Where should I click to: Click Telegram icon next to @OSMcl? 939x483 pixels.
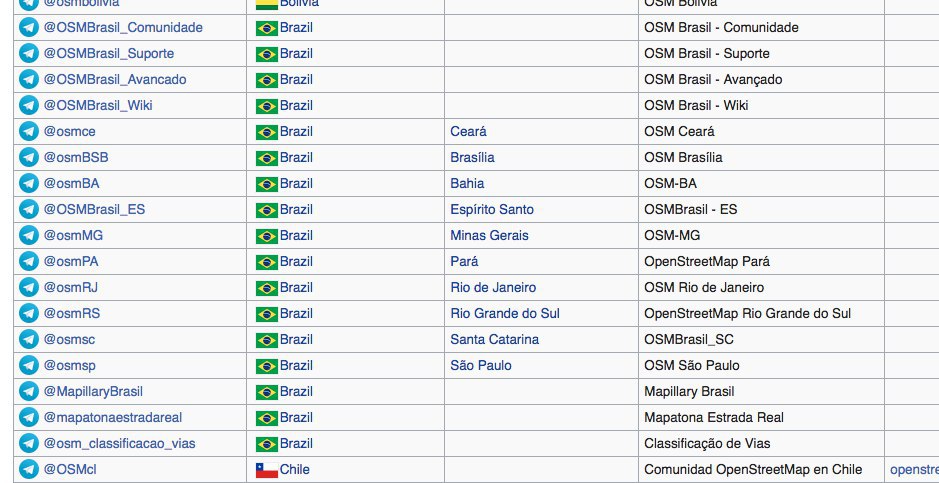click(29, 469)
